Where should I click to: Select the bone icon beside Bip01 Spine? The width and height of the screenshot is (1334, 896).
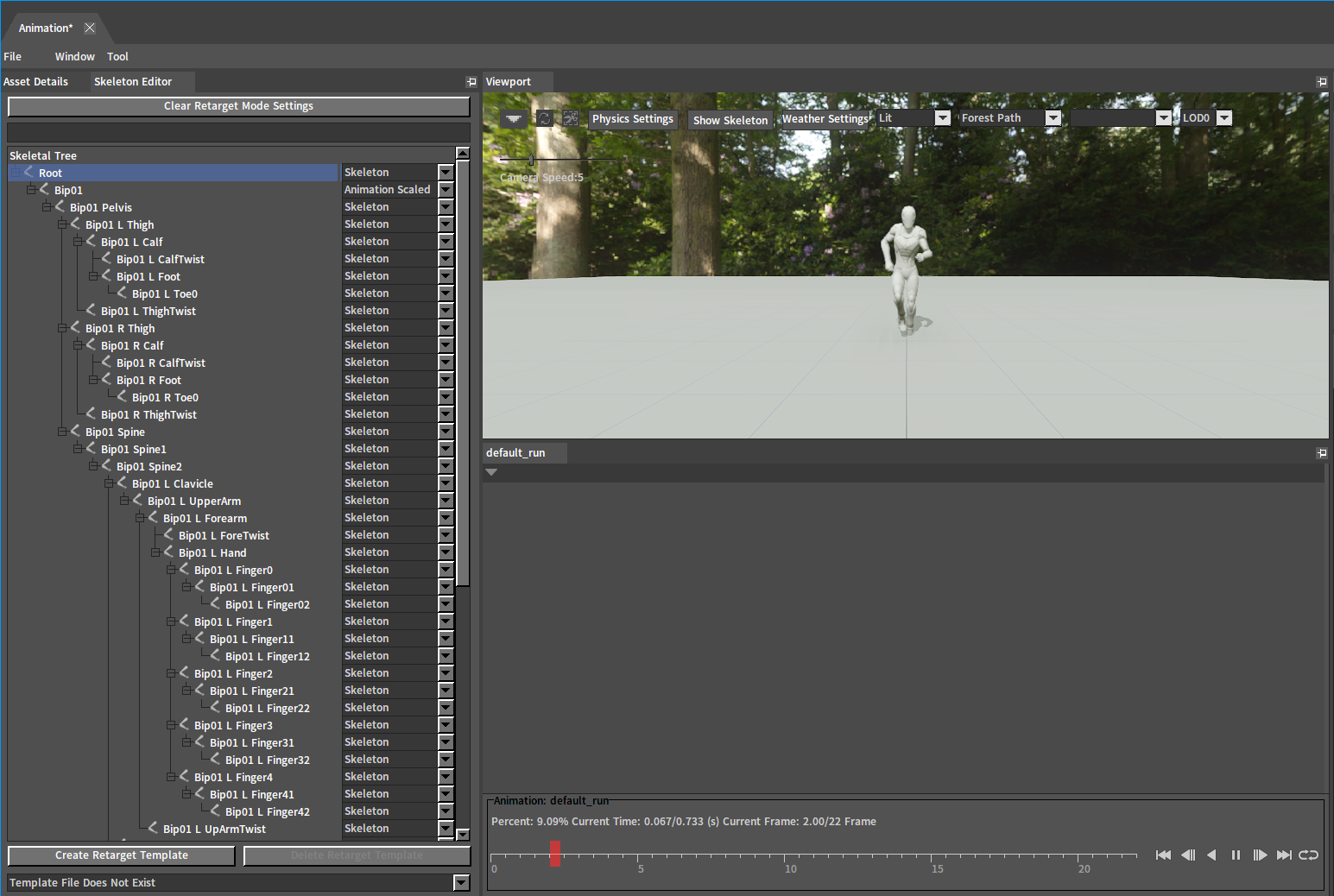(x=75, y=431)
